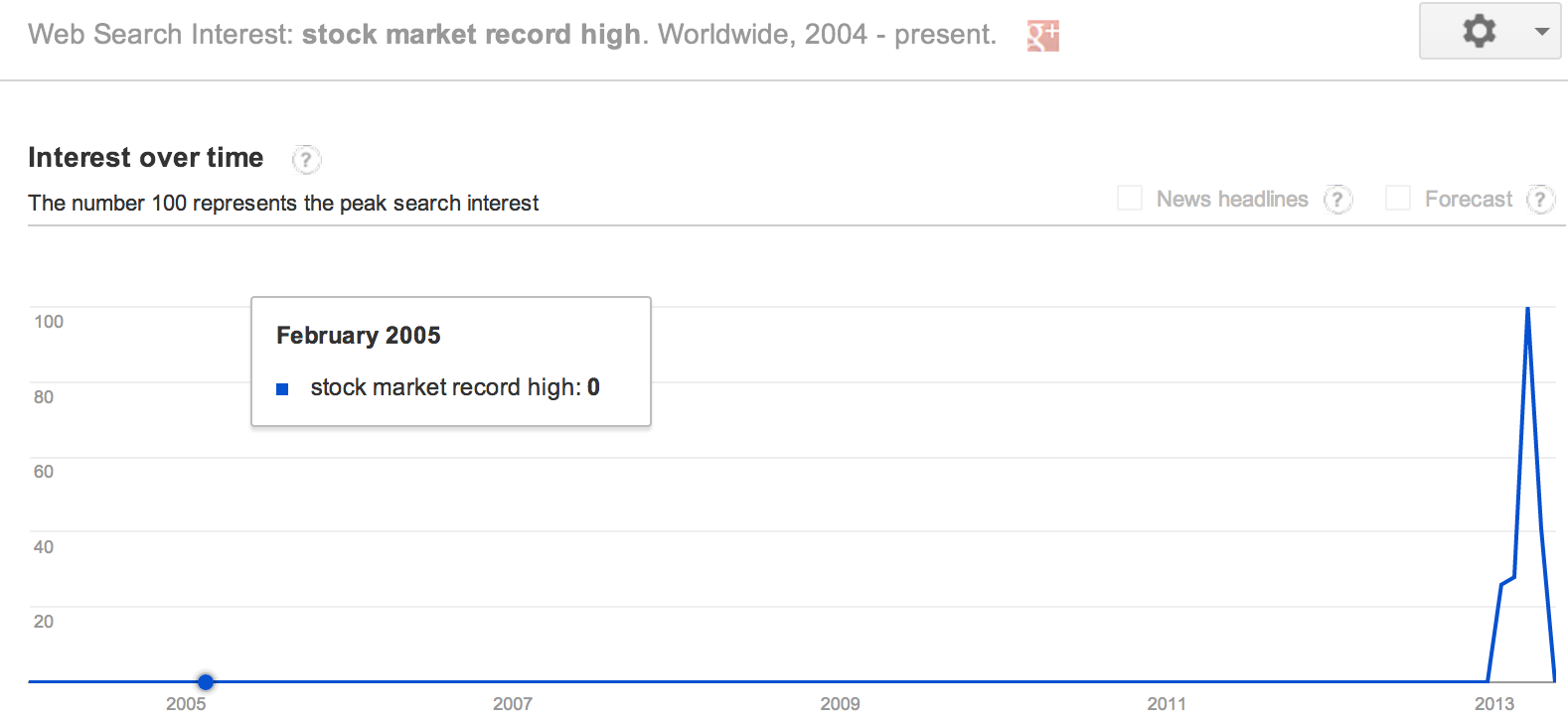Viewport: 1568px width, 723px height.
Task: Open help for Interest over time
Action: point(306,159)
